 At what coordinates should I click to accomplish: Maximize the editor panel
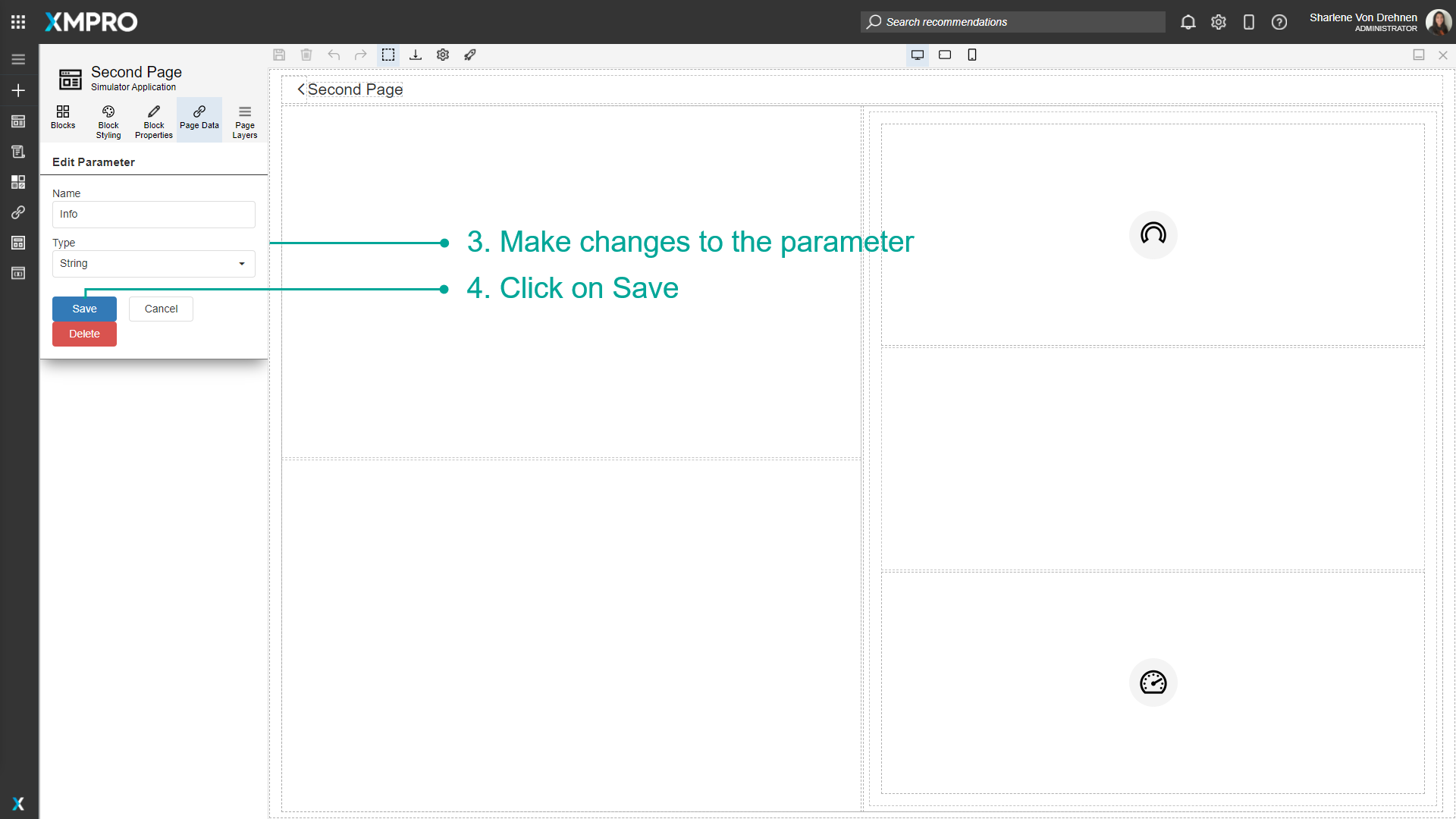(1419, 55)
